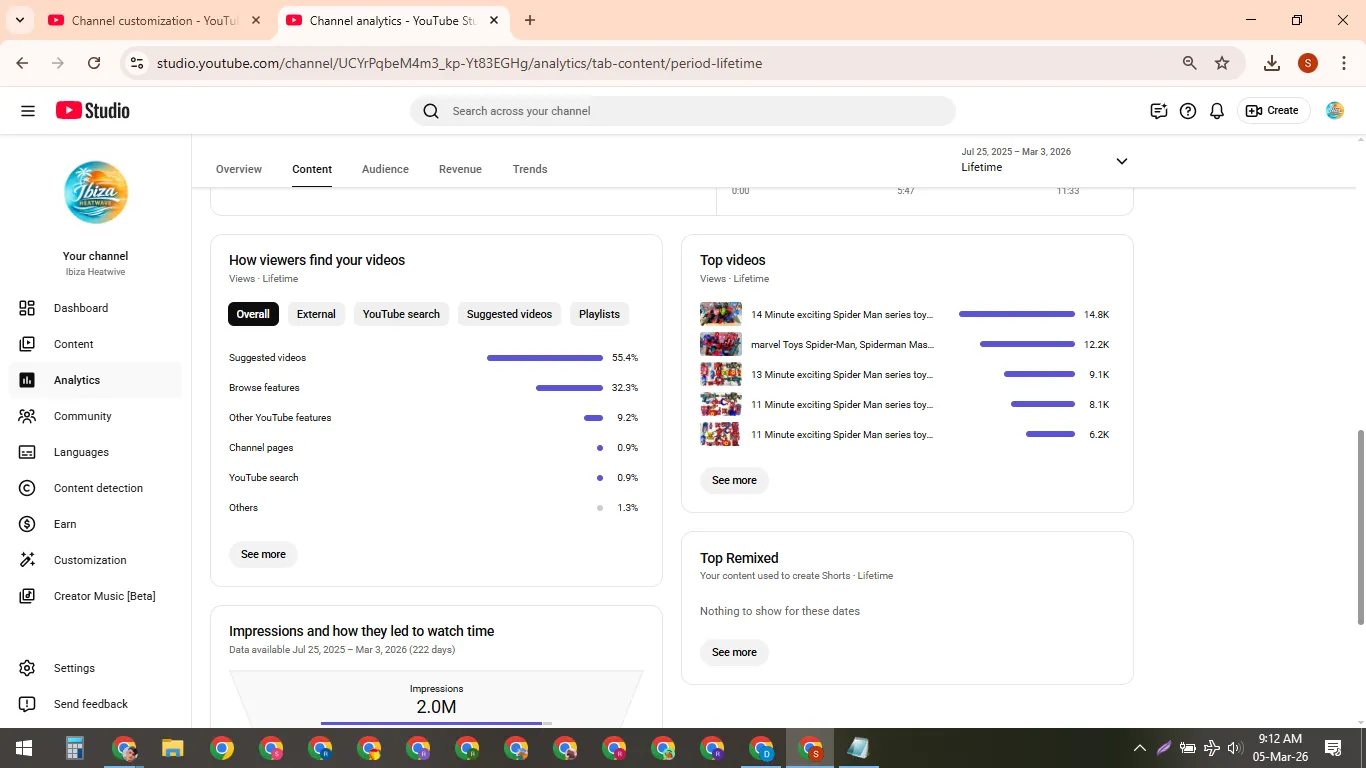
Task: Go to Content in the left sidebar
Action: tap(96, 344)
